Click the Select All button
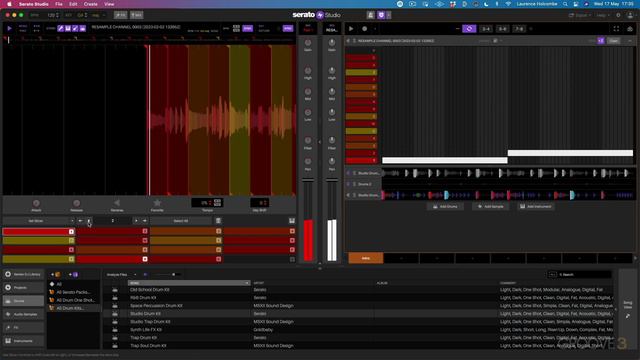The height and width of the screenshot is (360, 640). 181,221
